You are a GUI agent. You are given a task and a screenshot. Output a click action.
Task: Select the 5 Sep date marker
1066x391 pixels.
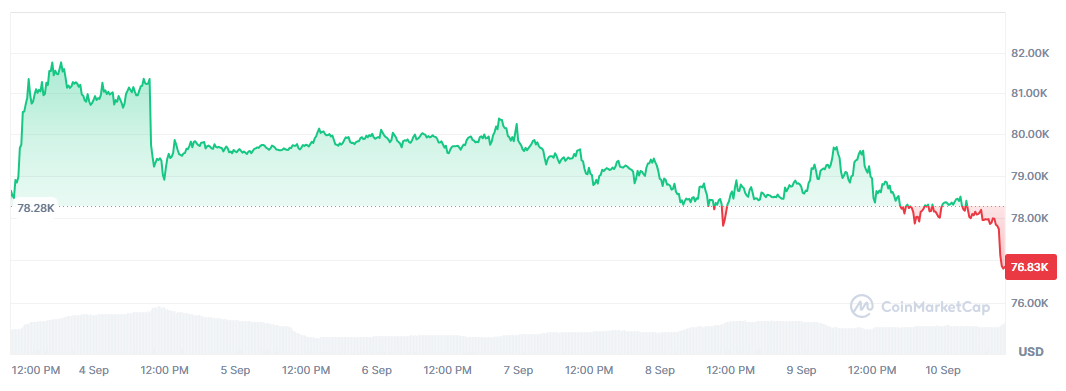click(235, 371)
